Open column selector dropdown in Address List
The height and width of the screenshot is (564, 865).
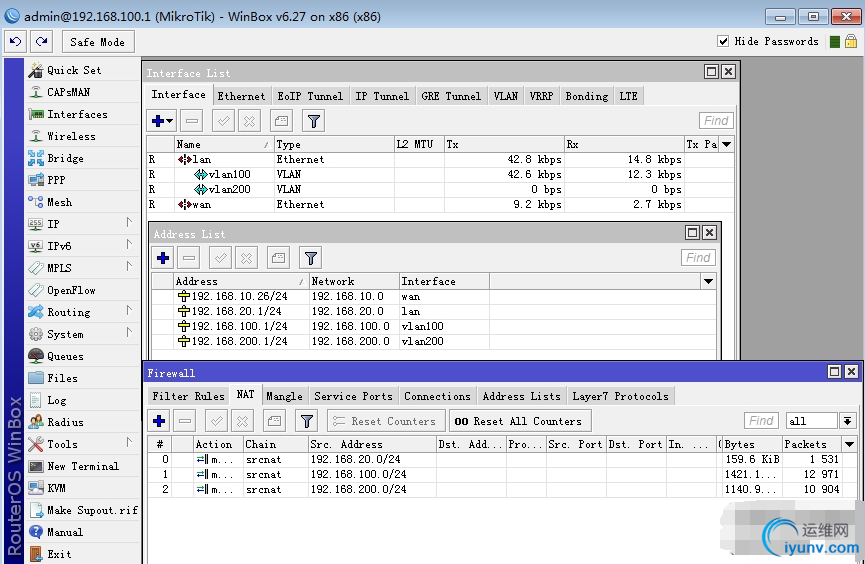tap(708, 281)
